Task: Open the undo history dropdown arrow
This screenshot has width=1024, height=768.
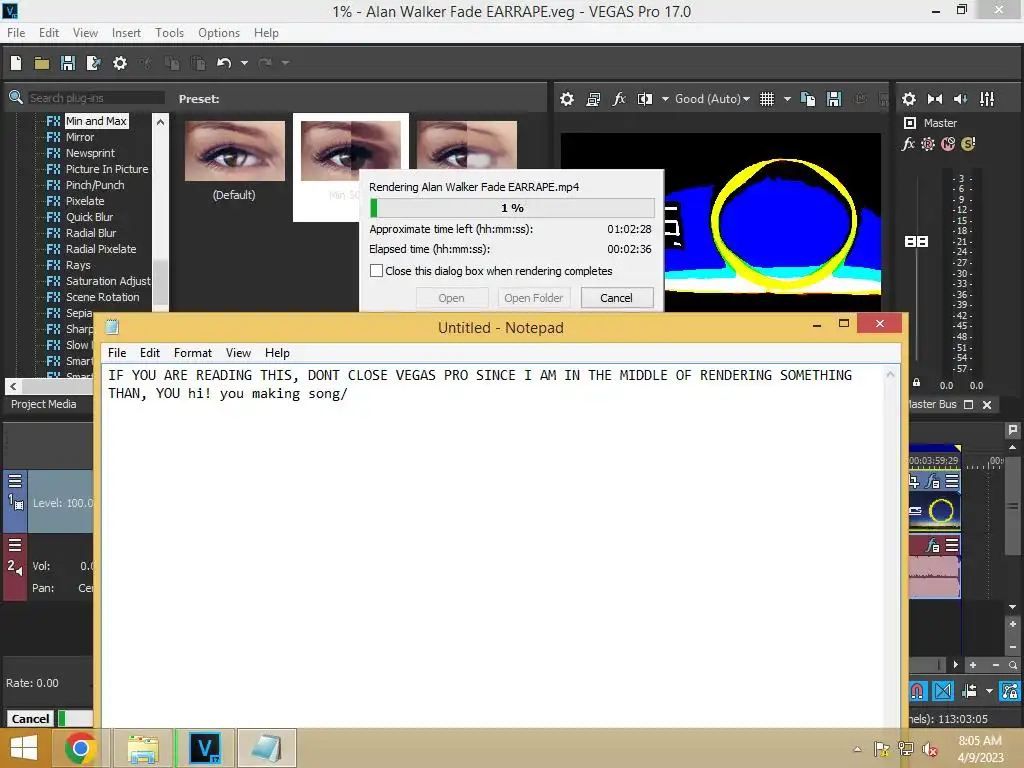Action: click(x=244, y=63)
